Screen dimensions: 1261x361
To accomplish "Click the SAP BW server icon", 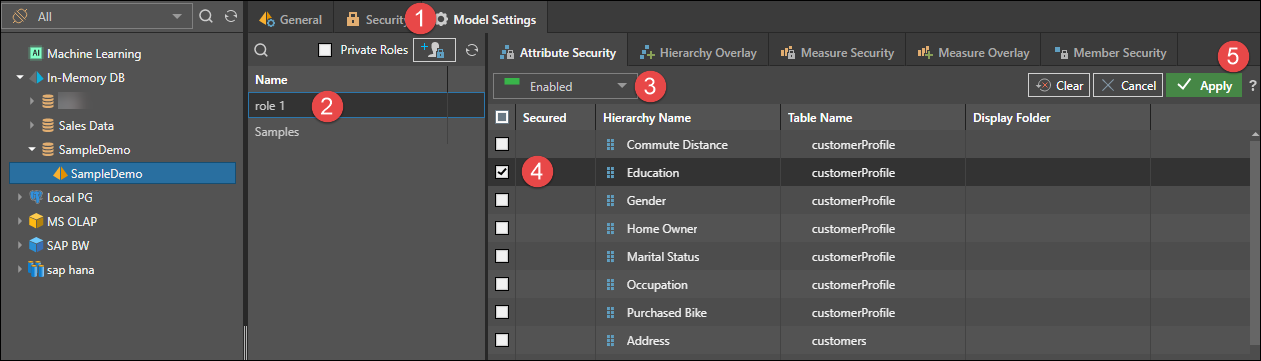I will pos(36,246).
